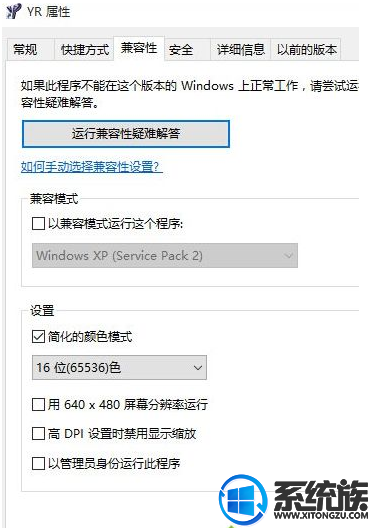Open the 详细信息 tab

coord(240,50)
